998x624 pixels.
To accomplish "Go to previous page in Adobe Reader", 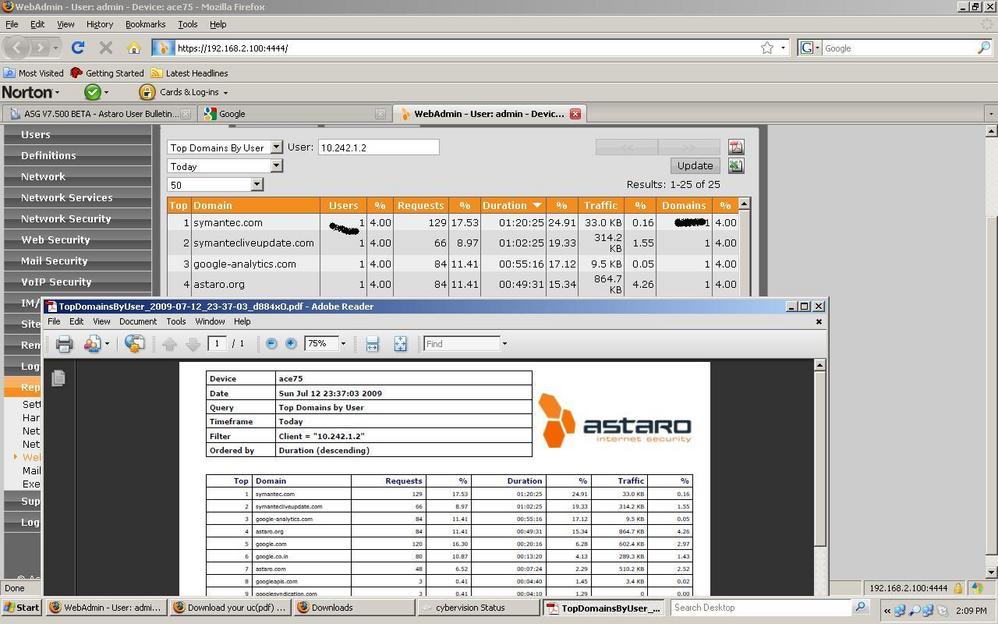I will point(169,344).
